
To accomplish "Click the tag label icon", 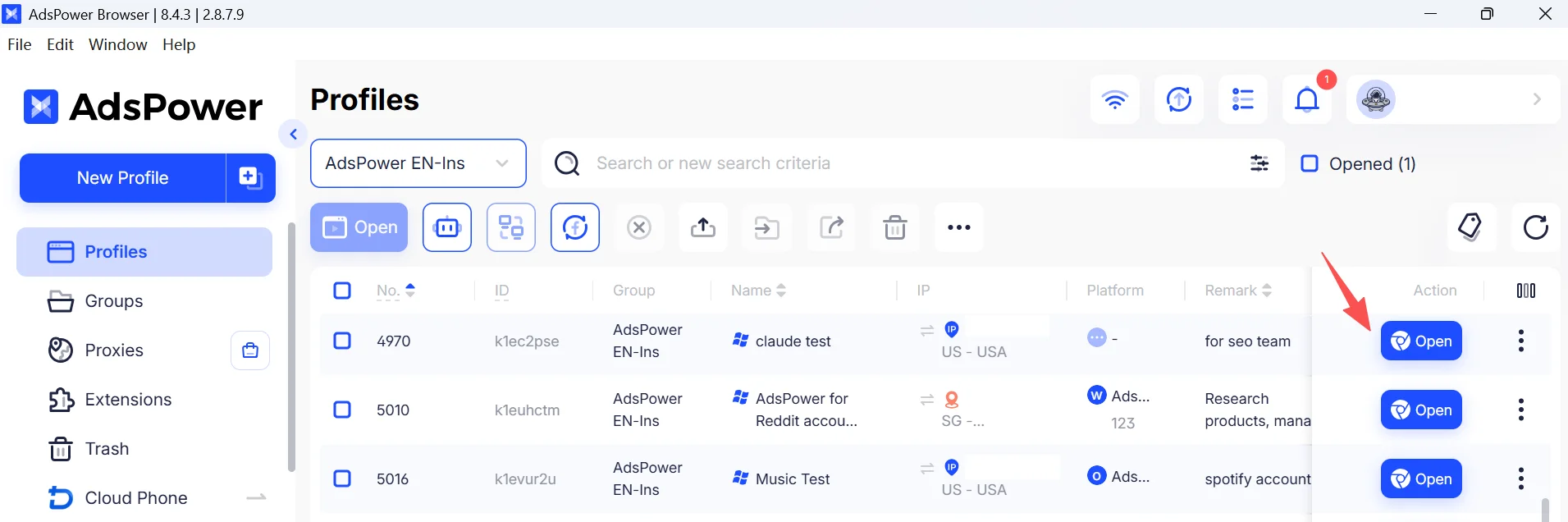I will [x=1471, y=227].
